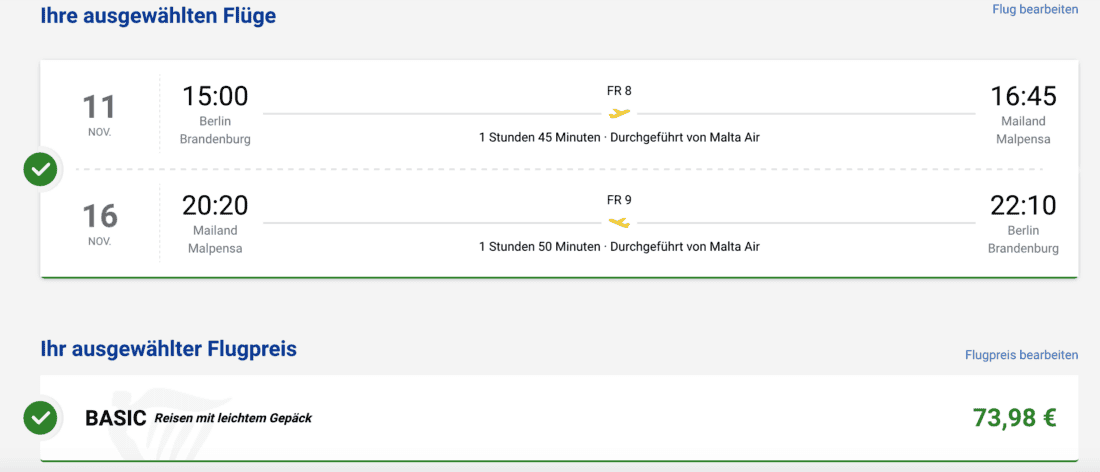Click the 73,98 € fare price
Image resolution: width=1100 pixels, height=472 pixels.
pos(1014,418)
